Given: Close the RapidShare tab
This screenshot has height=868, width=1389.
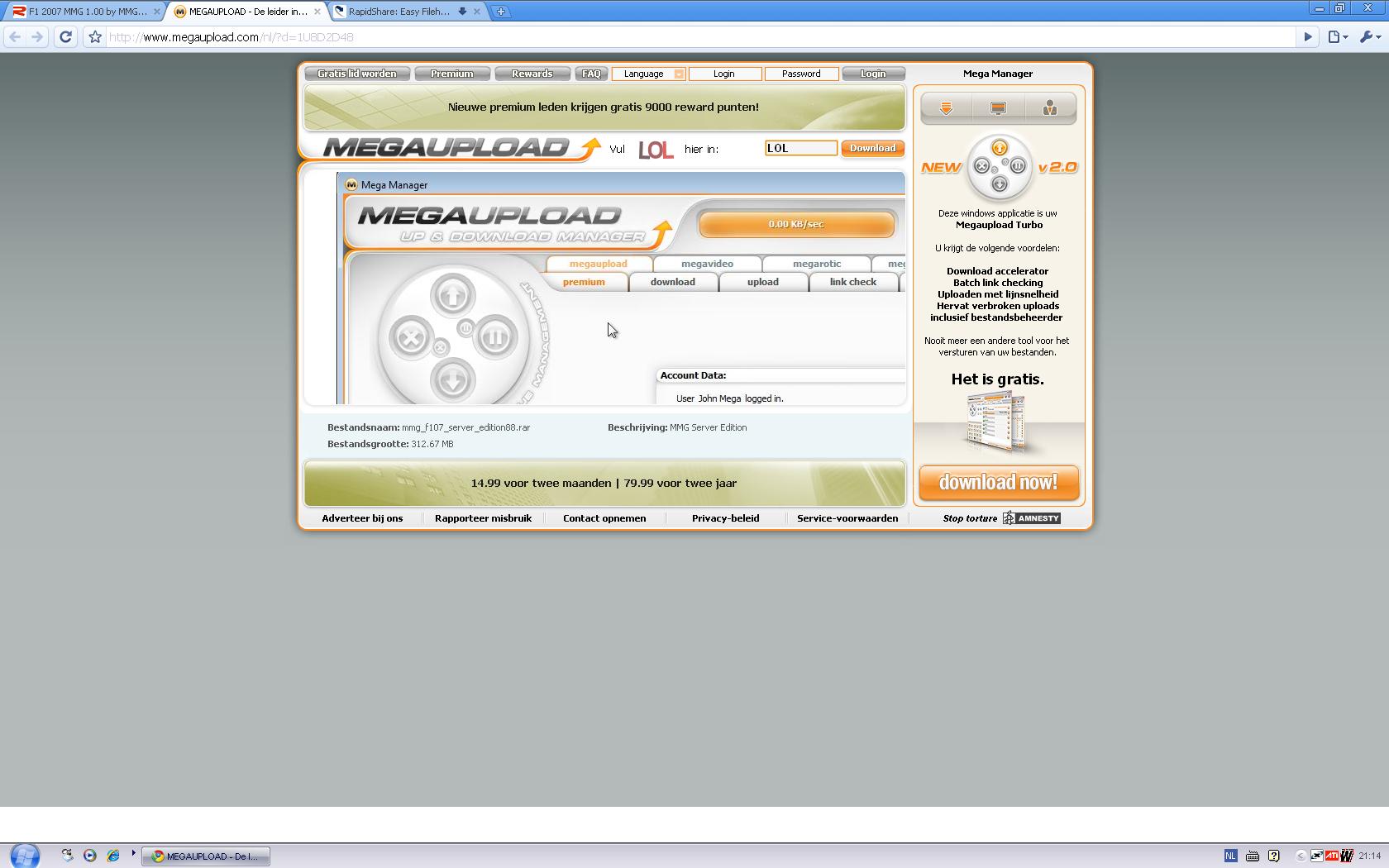Looking at the screenshot, I should [x=477, y=12].
